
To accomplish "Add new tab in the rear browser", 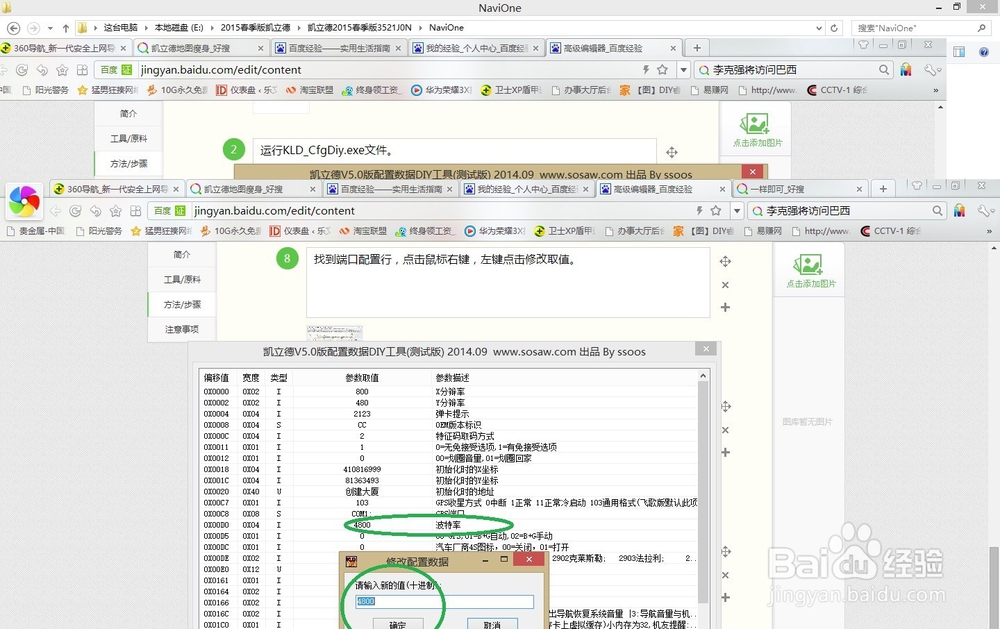I will (x=697, y=48).
